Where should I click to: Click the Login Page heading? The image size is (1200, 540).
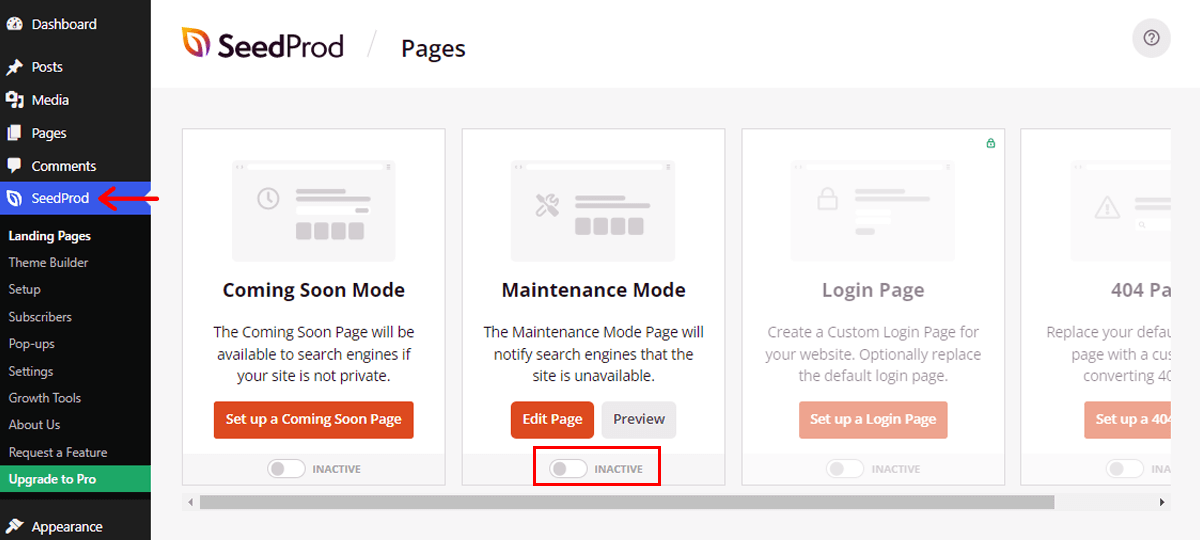click(873, 290)
